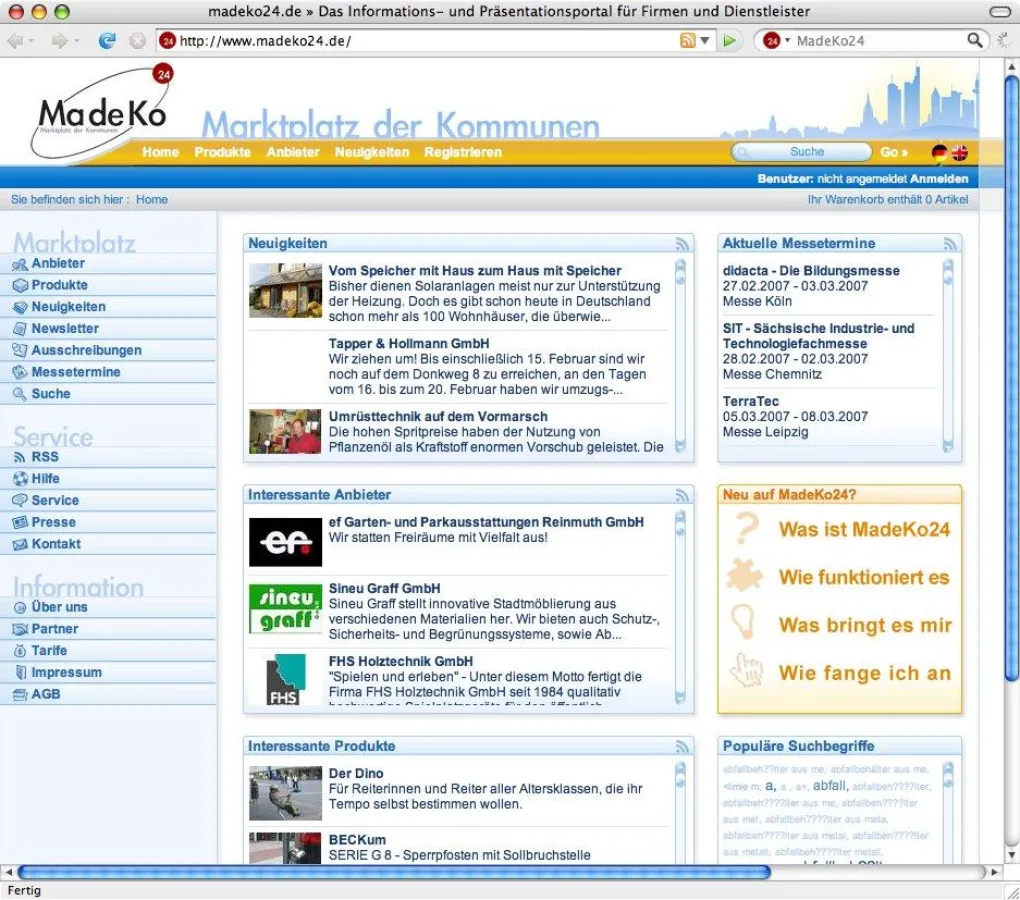The width and height of the screenshot is (1020, 900).
Task: Toggle the orange RSS feed icon in the address bar
Action: point(688,41)
